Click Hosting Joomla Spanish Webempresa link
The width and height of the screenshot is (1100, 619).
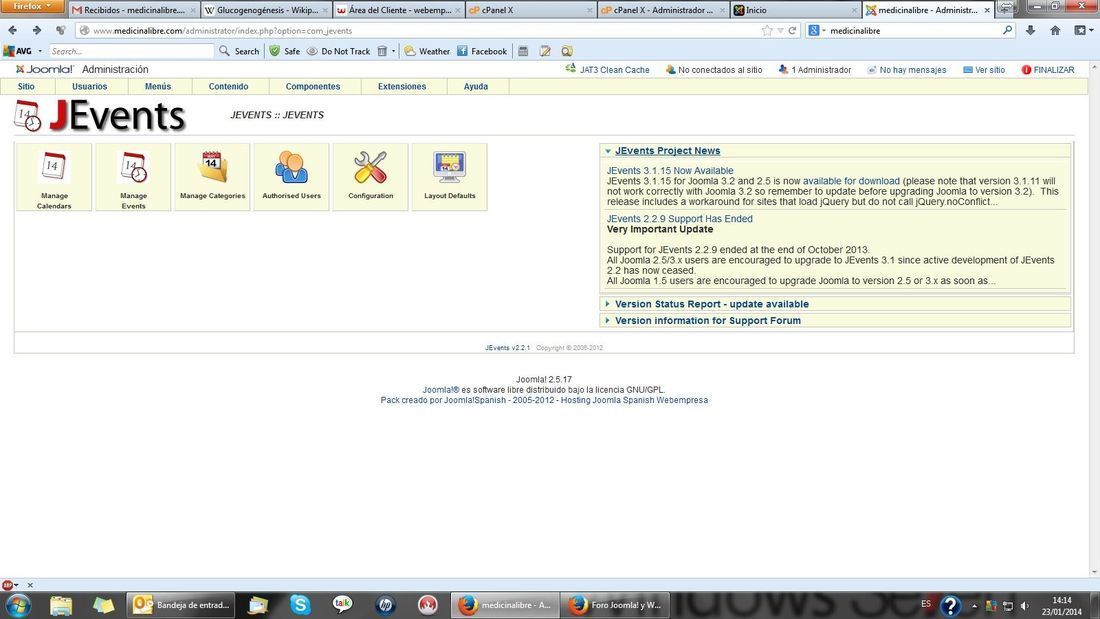click(x=634, y=400)
